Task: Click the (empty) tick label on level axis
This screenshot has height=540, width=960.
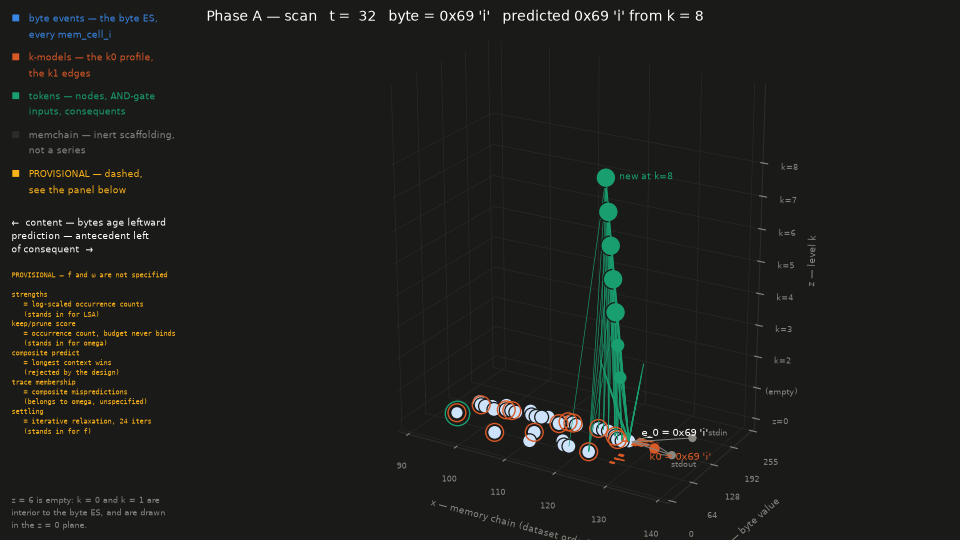Action: [781, 391]
